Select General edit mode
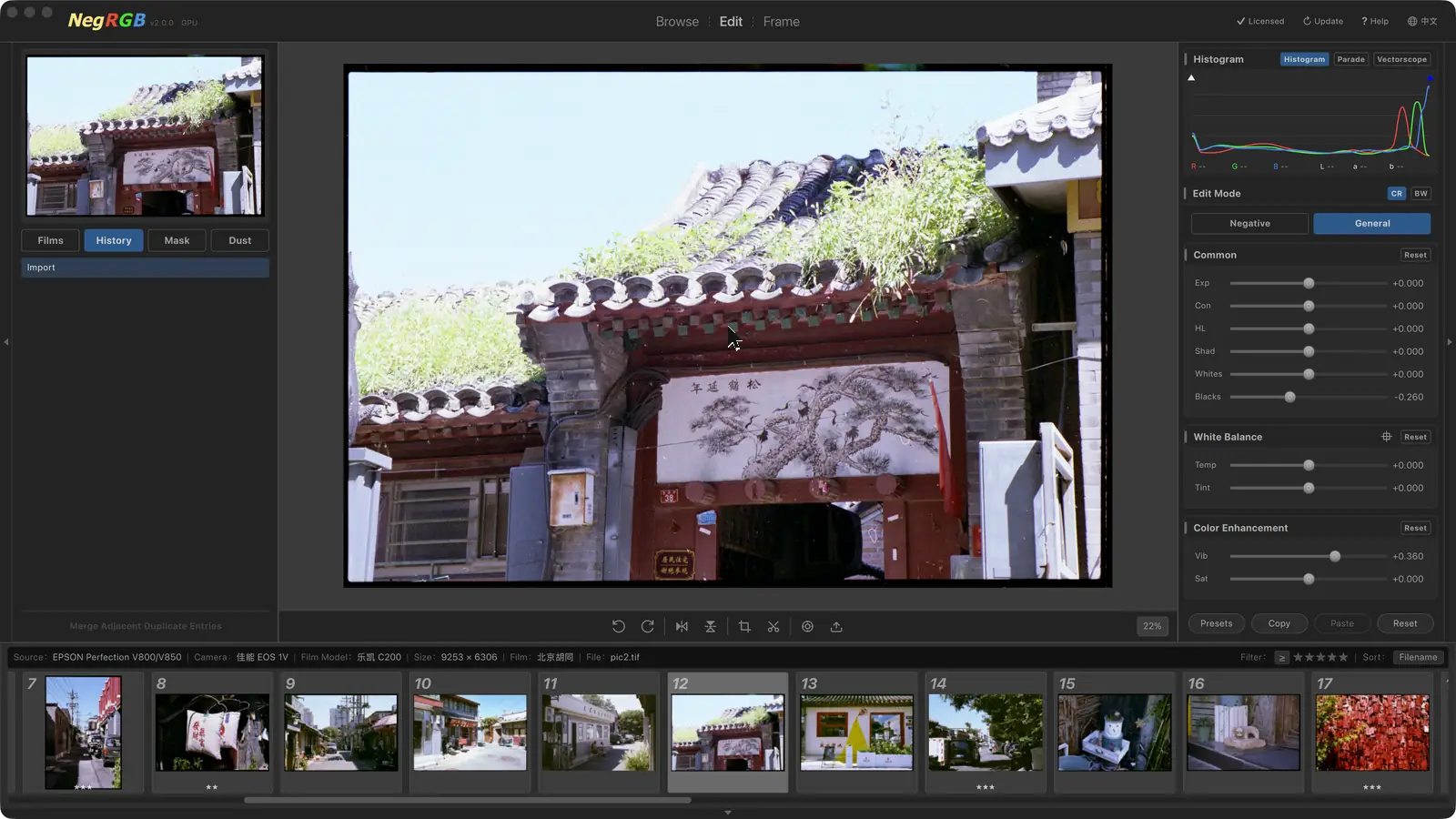The width and height of the screenshot is (1456, 819). click(x=1372, y=223)
